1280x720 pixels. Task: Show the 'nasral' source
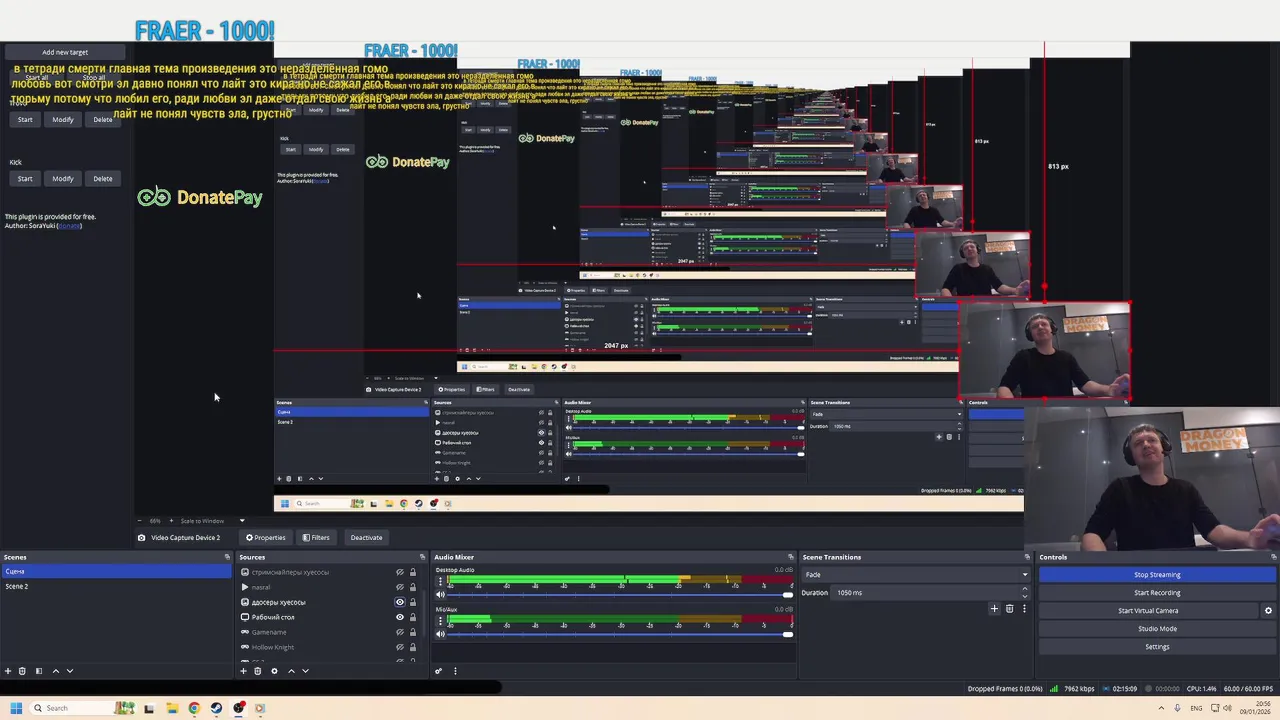pyautogui.click(x=400, y=587)
